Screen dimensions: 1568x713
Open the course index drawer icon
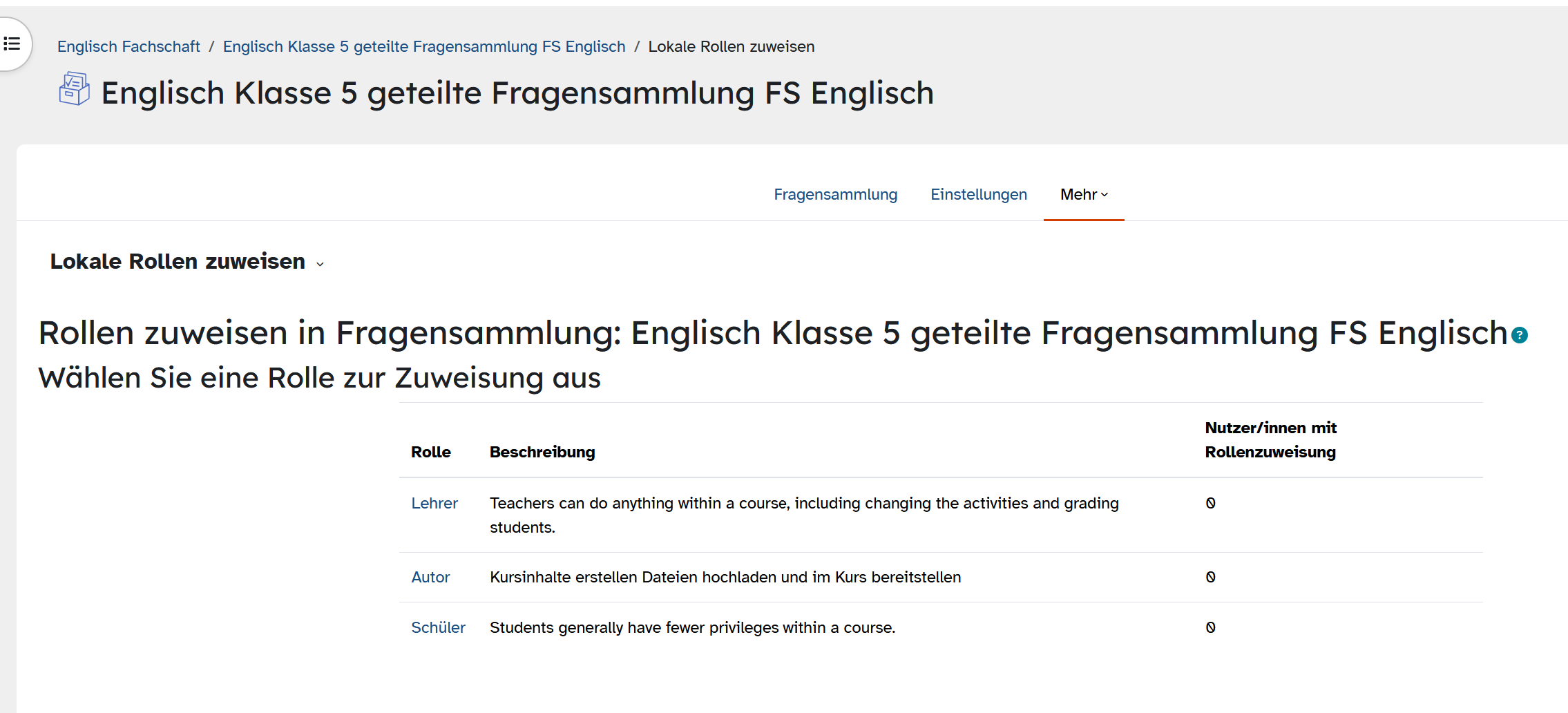click(12, 44)
